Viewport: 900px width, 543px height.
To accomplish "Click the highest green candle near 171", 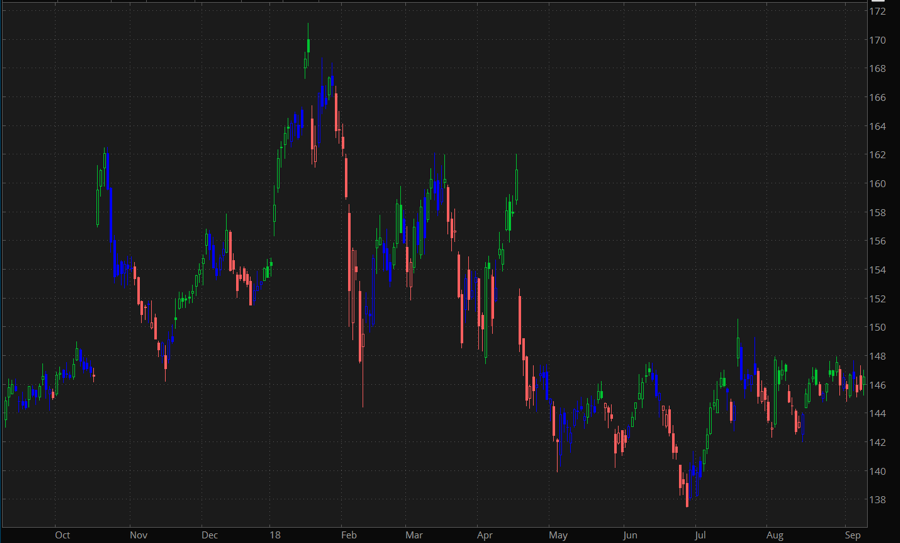I will point(308,45).
